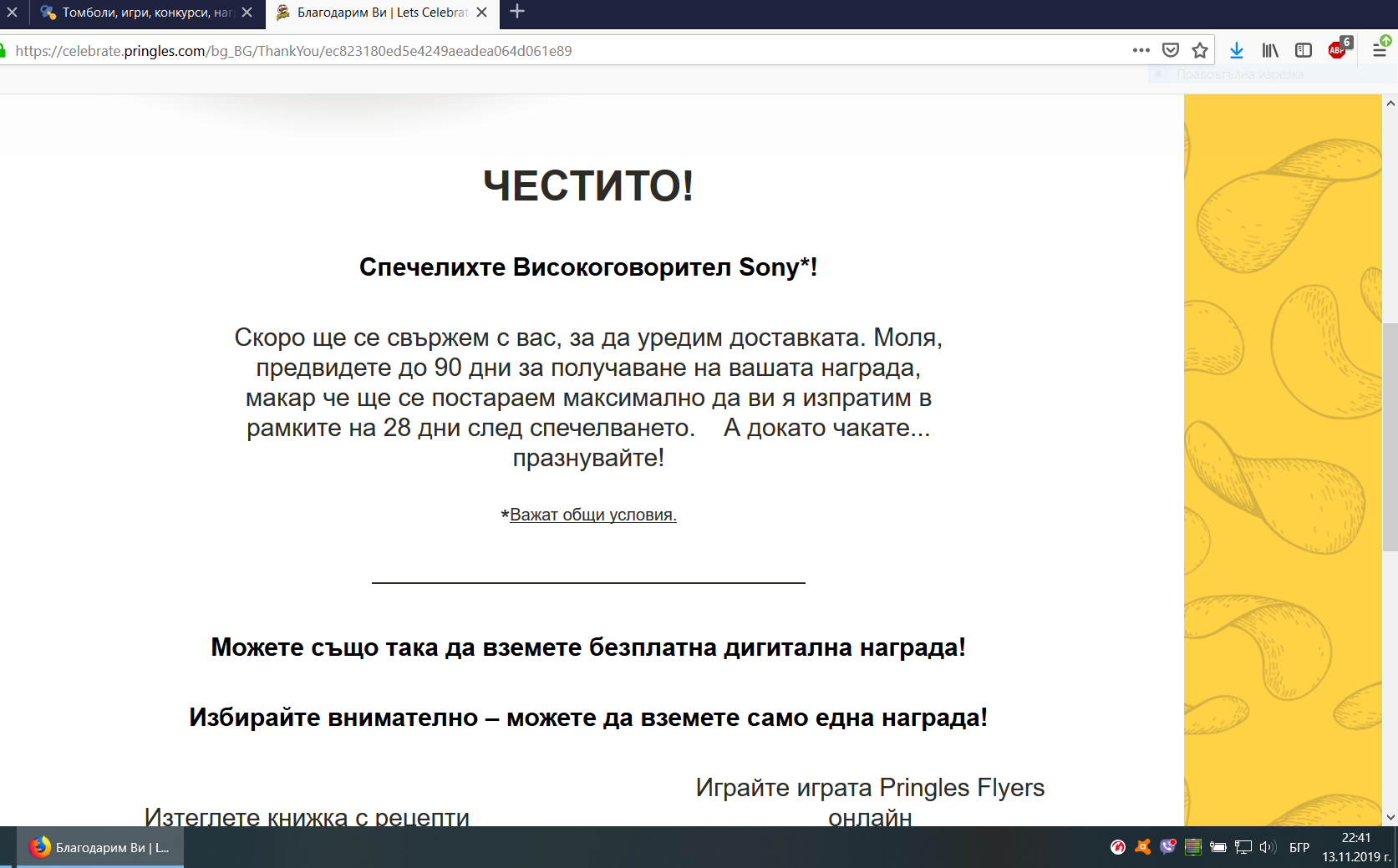Open page actions three-dots menu
1398x868 pixels.
click(x=1141, y=50)
